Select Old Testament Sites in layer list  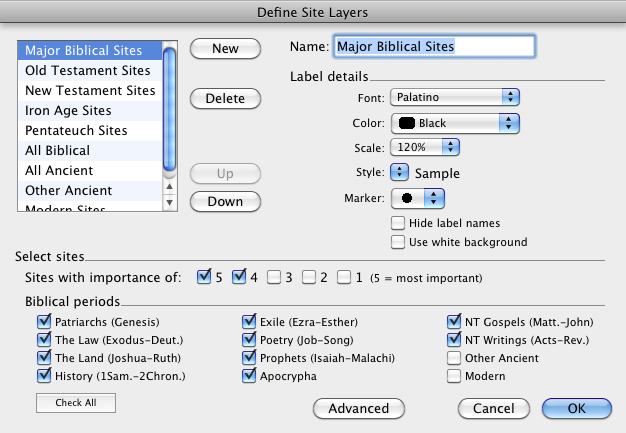click(88, 71)
